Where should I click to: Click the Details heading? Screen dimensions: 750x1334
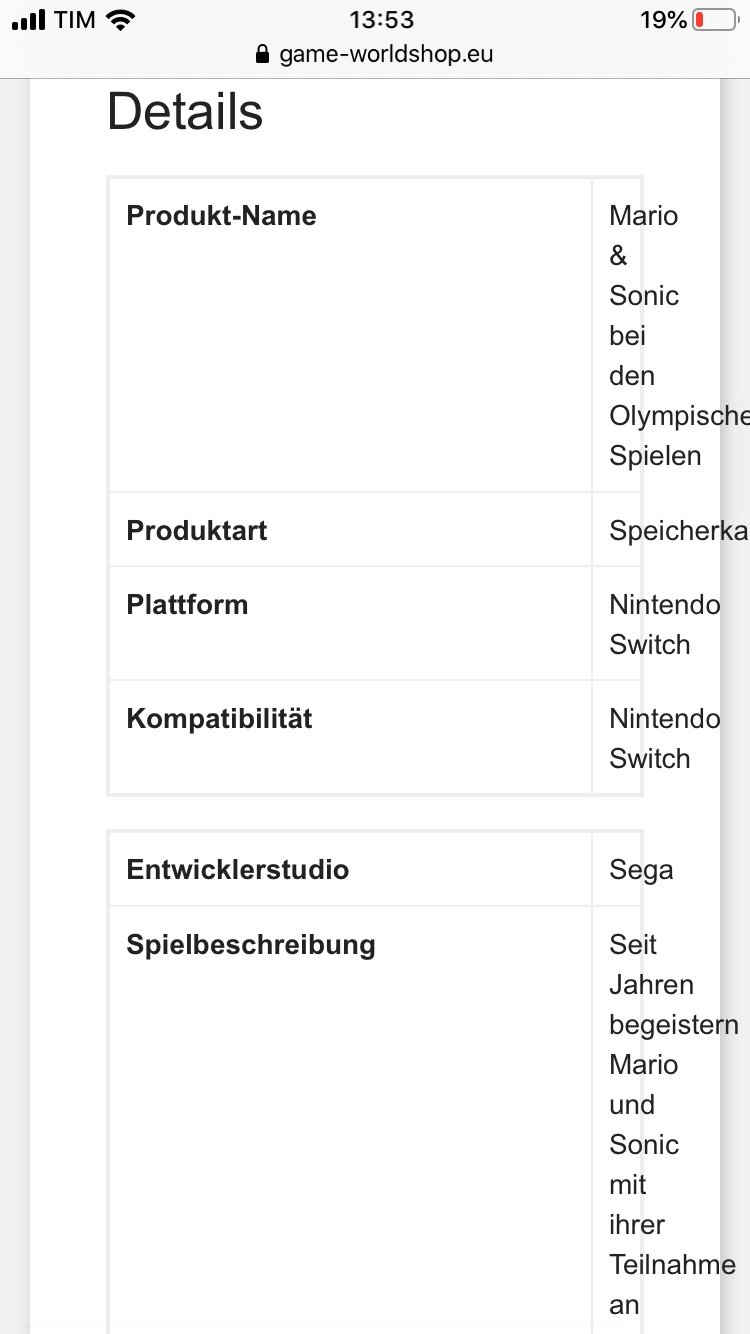pyautogui.click(x=185, y=112)
